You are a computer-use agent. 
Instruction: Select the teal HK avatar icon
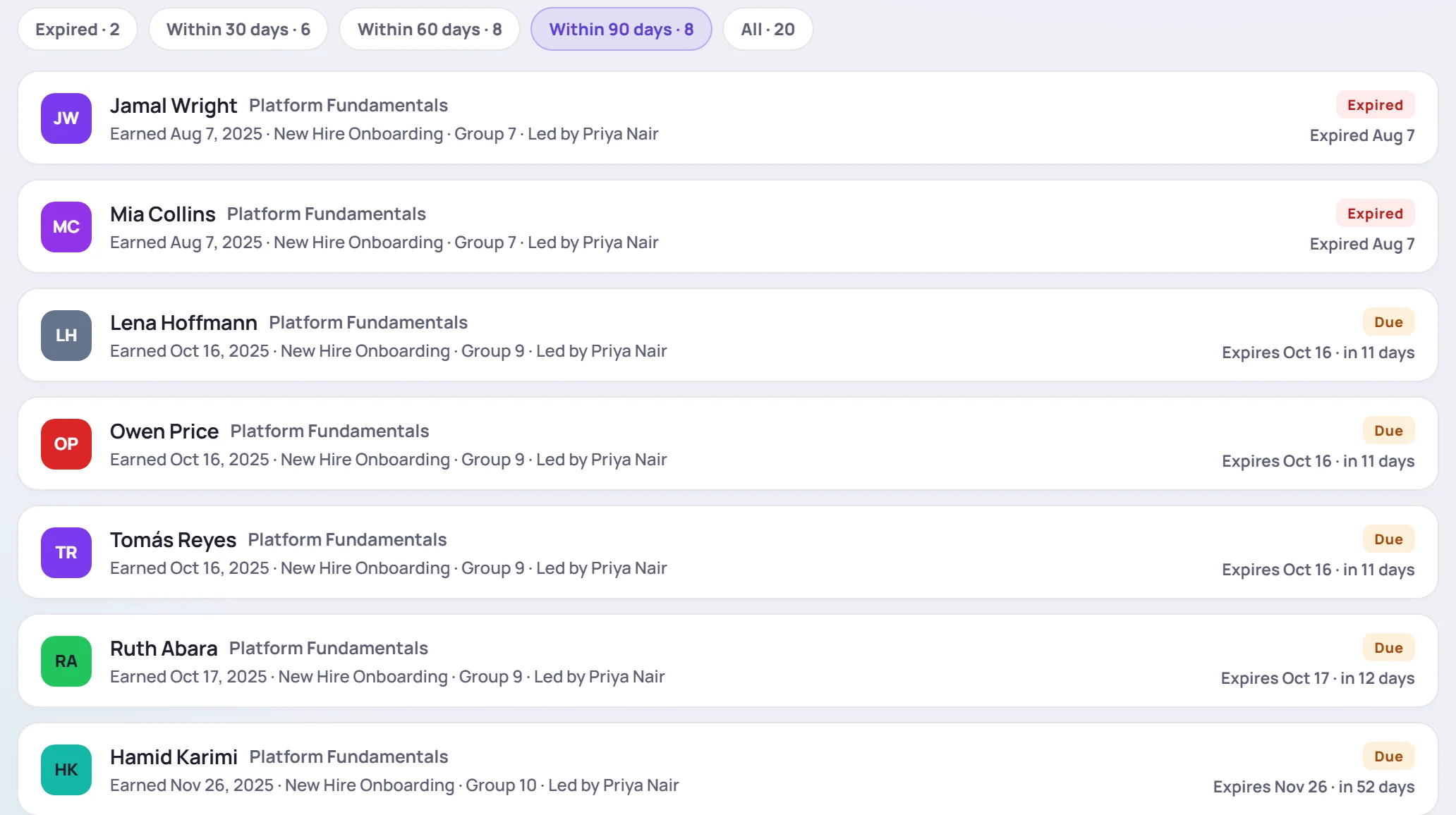coord(66,770)
